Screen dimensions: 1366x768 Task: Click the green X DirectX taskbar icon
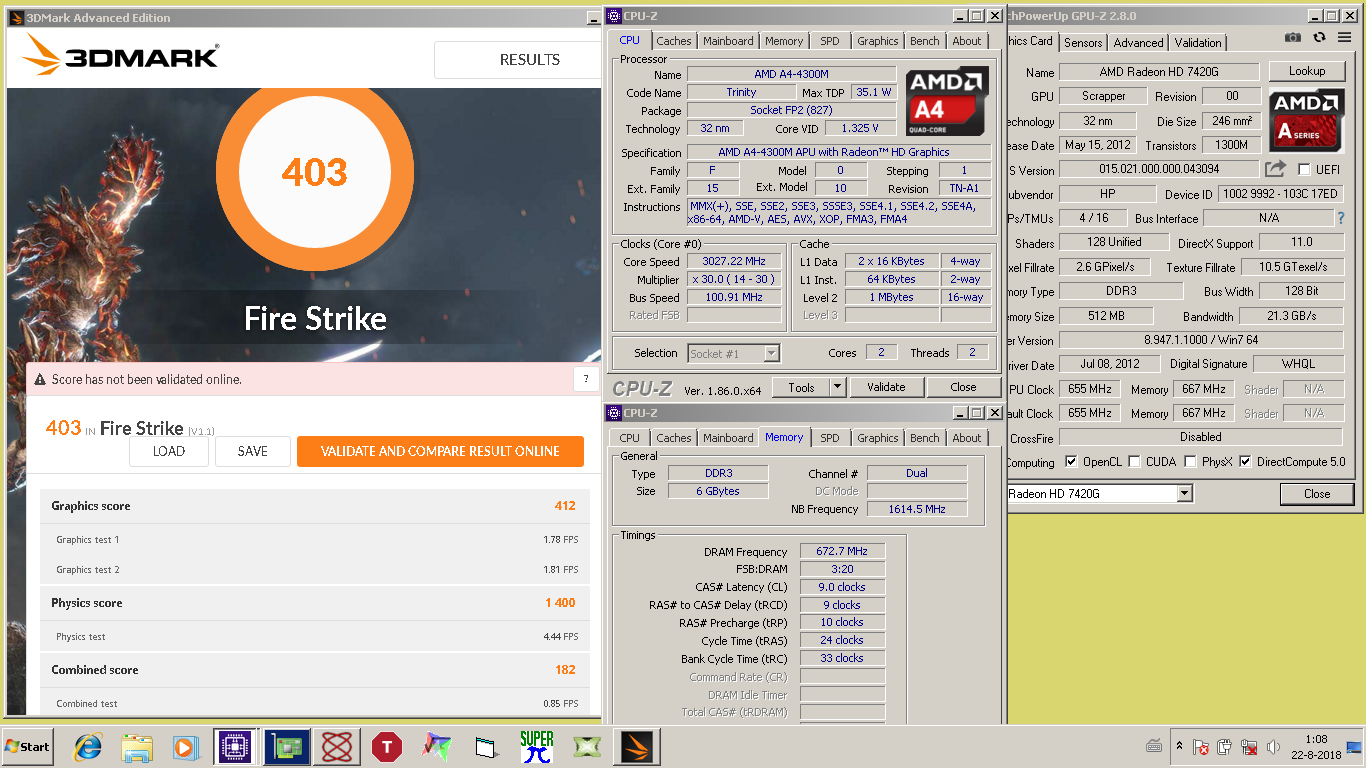tap(587, 746)
